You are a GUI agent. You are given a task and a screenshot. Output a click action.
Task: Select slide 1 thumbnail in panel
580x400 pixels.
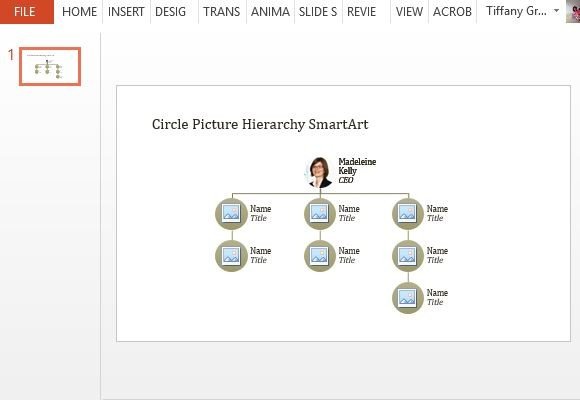(50, 66)
